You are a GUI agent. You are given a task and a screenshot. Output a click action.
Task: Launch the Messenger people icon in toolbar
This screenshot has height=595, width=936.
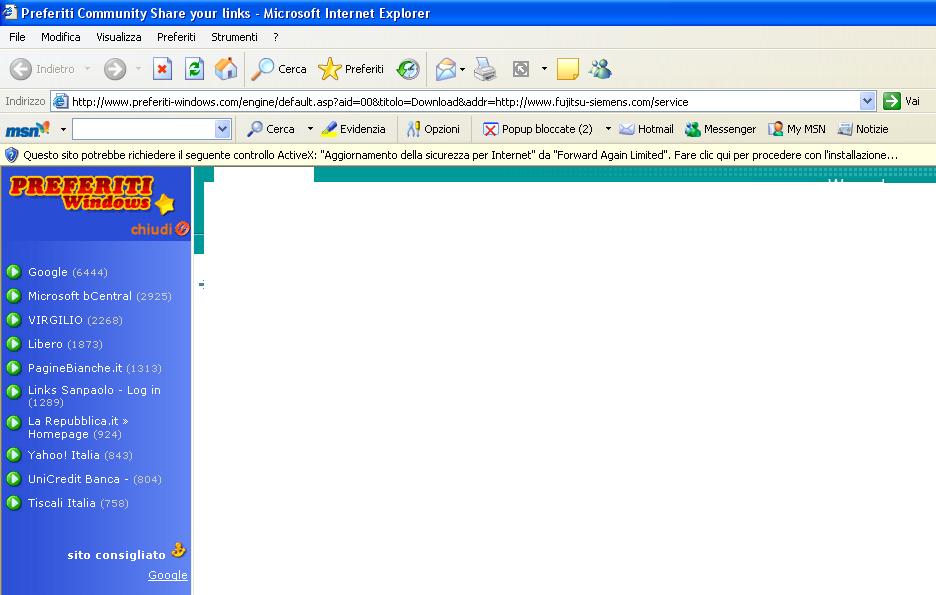coord(600,69)
